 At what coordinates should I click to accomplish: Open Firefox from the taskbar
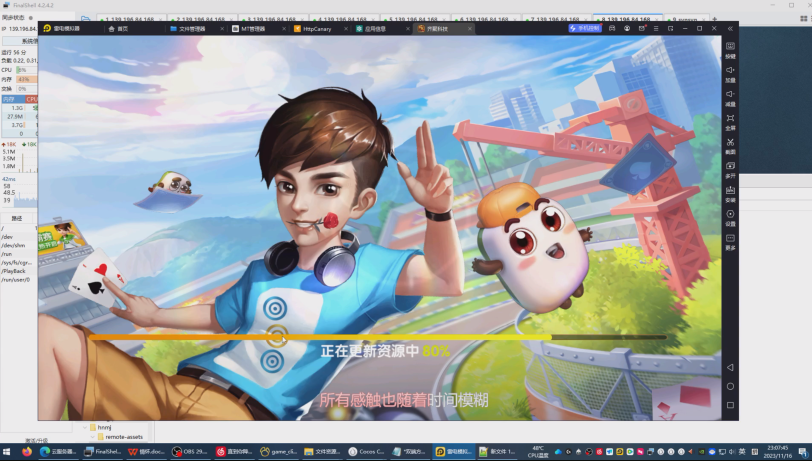pos(27,452)
